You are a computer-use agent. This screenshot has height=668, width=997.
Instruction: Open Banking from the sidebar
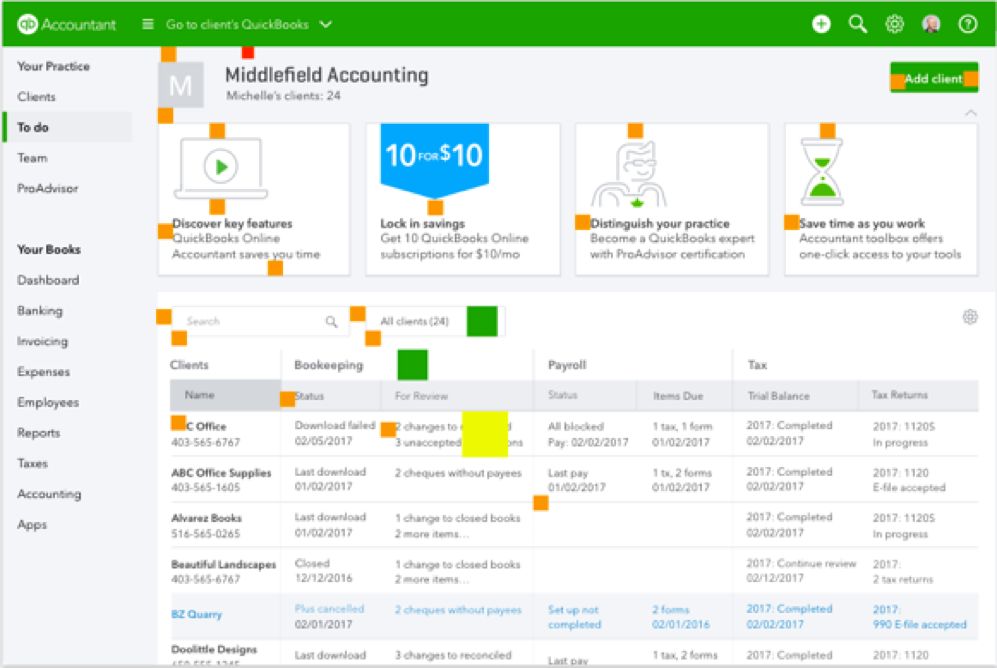click(x=40, y=311)
